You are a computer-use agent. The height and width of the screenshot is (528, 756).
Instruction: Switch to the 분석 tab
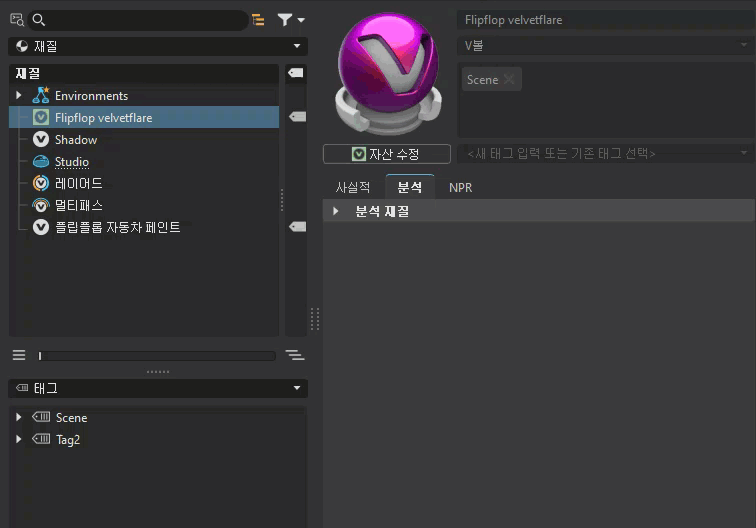coord(410,187)
